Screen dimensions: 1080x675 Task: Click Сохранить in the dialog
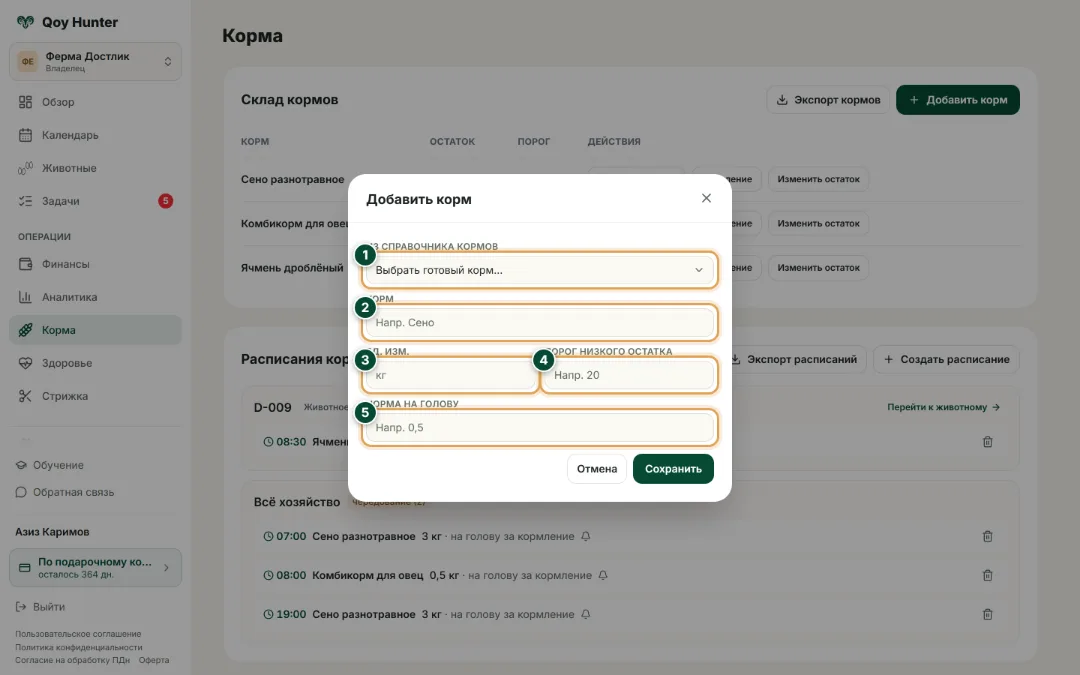click(673, 469)
